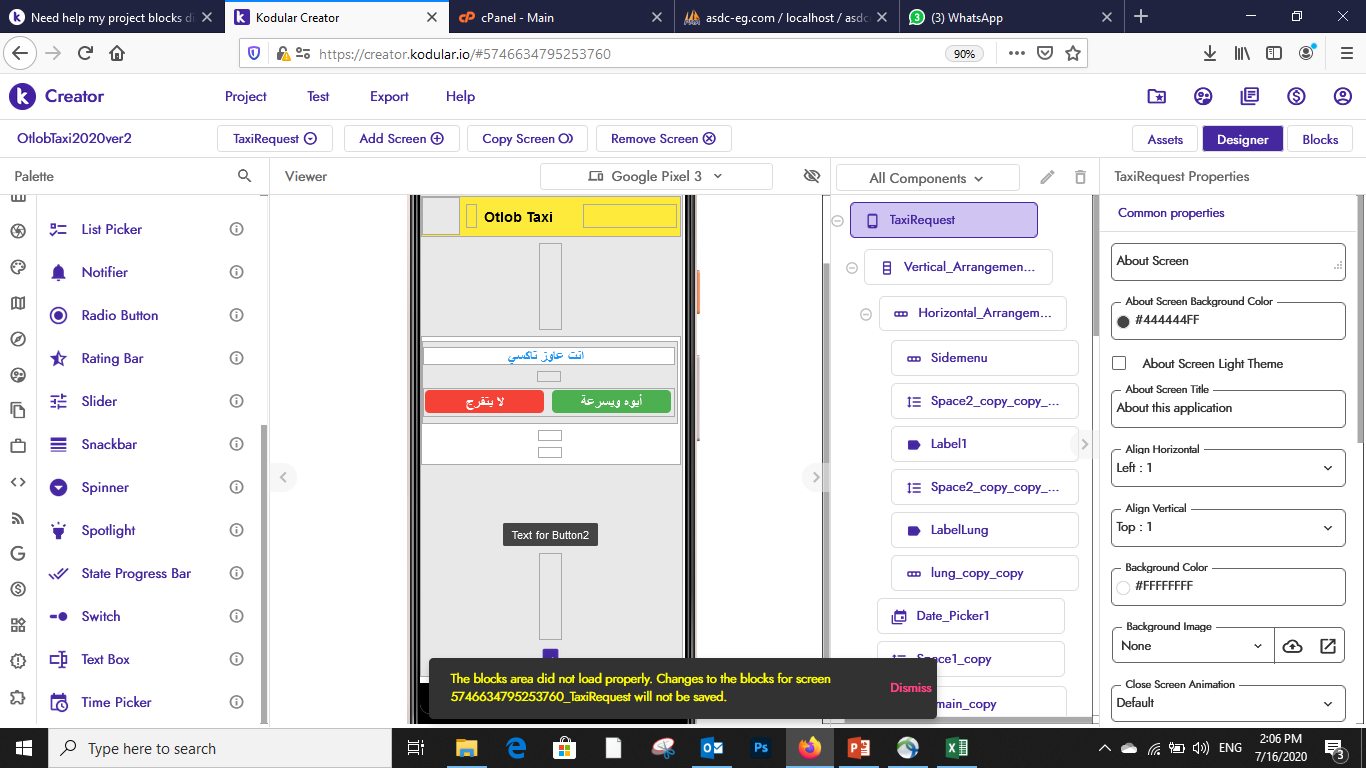The image size is (1366, 768).
Task: Open Photoshop from the Windows taskbar
Action: click(x=761, y=748)
